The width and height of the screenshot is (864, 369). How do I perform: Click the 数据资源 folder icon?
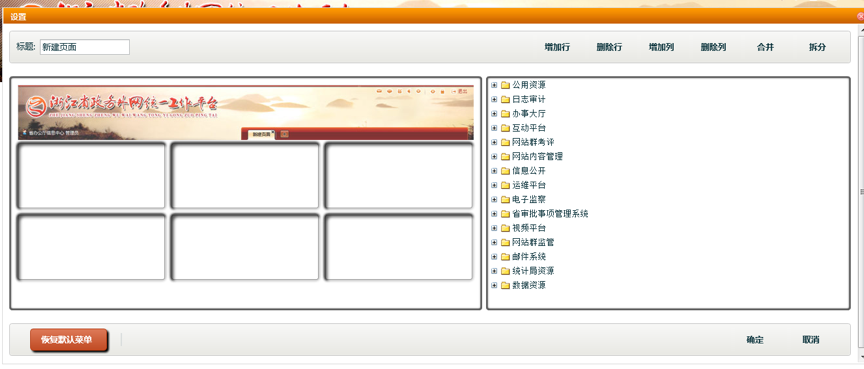click(x=505, y=286)
